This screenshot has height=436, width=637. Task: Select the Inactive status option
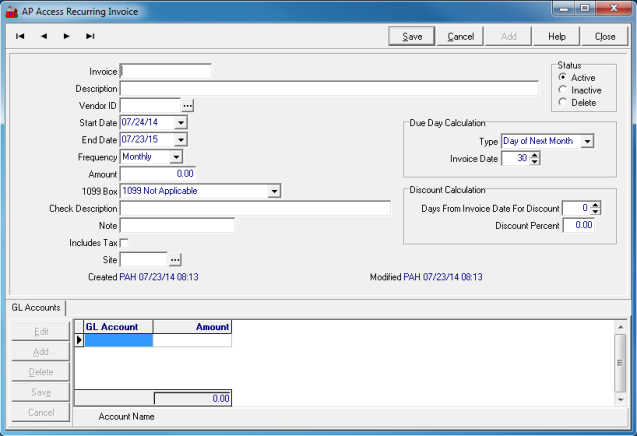pyautogui.click(x=563, y=90)
